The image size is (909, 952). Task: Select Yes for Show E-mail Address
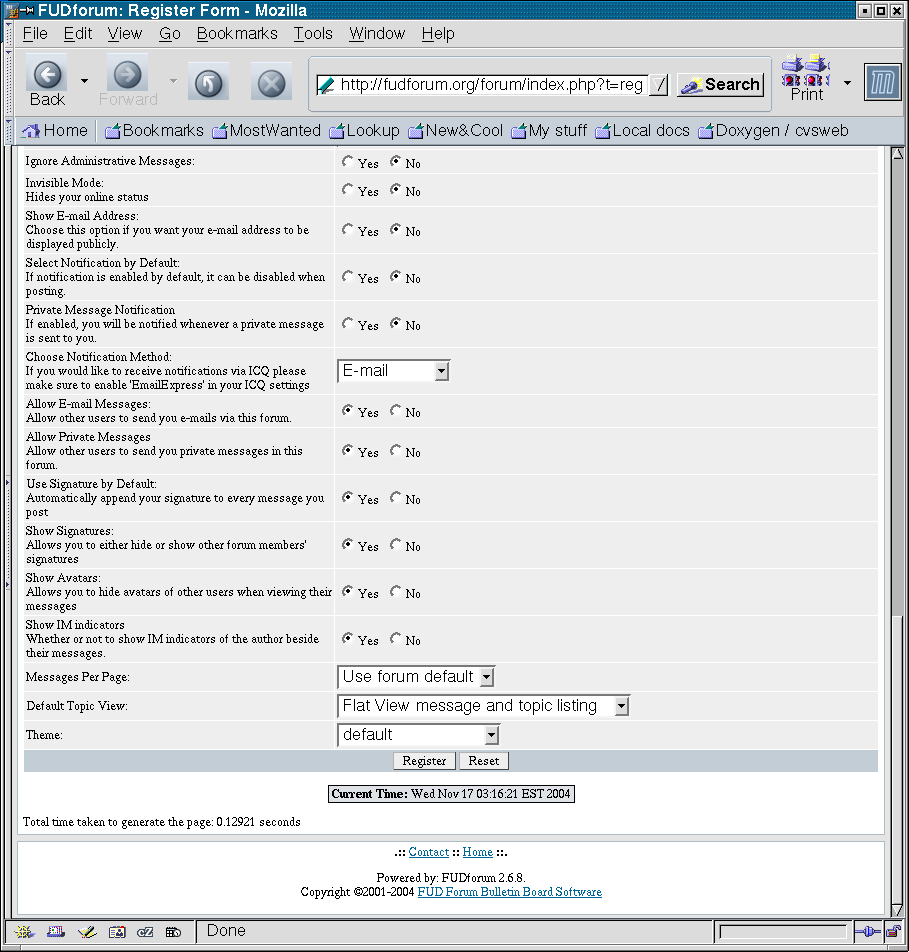347,229
